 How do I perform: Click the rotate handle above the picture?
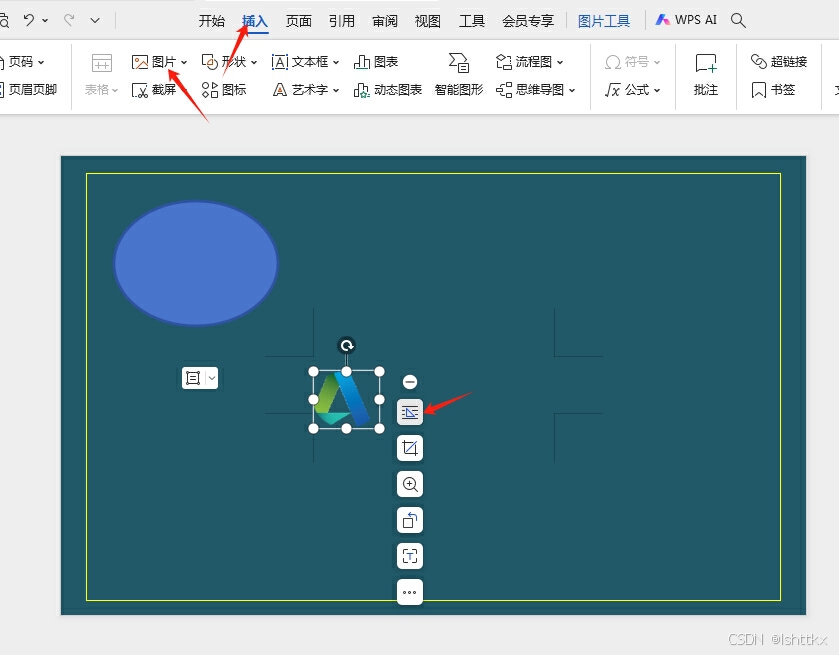click(347, 346)
